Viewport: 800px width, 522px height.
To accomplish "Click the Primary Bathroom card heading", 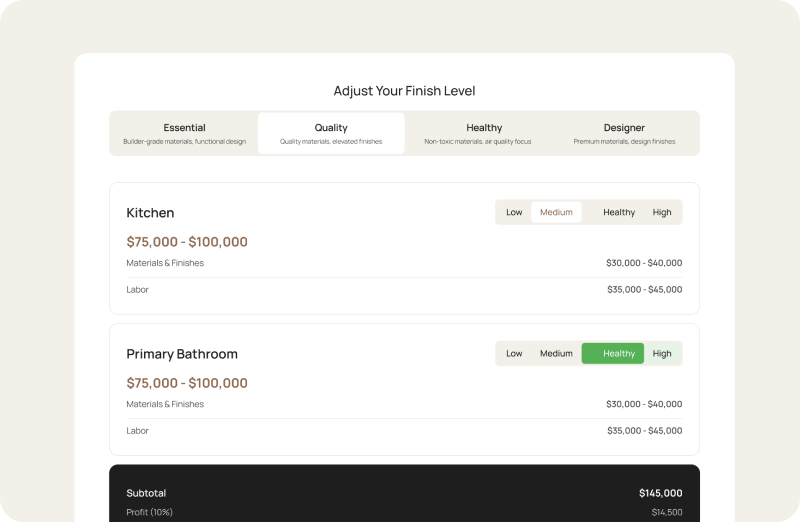I will (x=182, y=354).
